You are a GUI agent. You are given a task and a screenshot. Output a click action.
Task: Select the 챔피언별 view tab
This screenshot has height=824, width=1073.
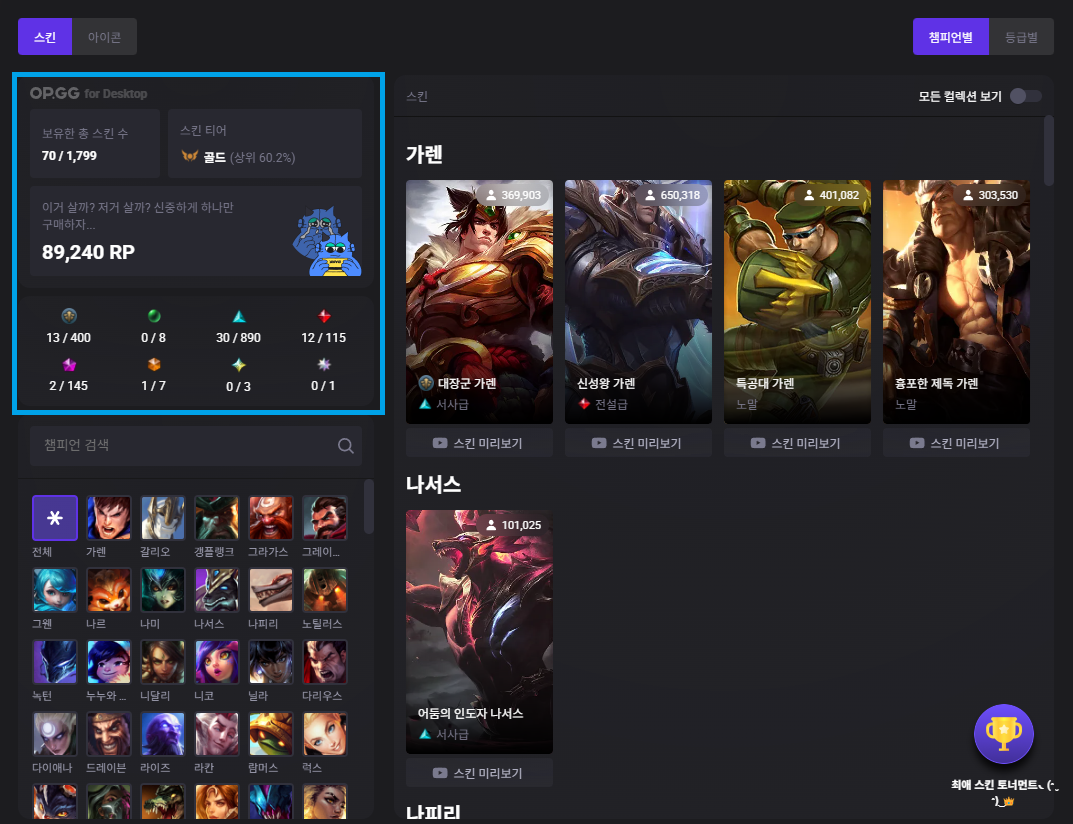(951, 37)
